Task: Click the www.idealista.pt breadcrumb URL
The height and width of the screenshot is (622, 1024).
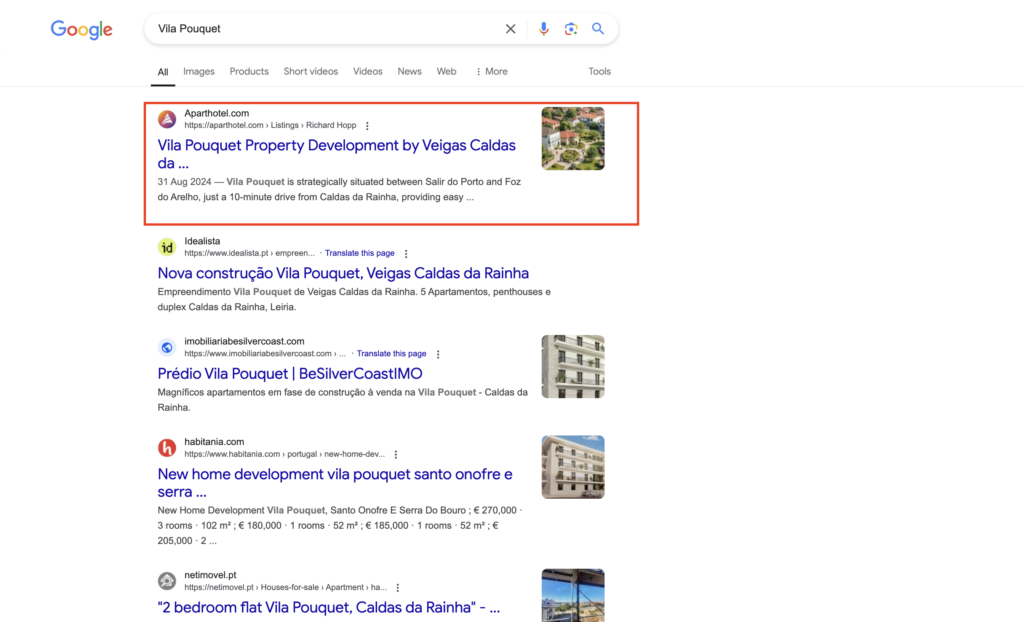Action: click(249, 254)
